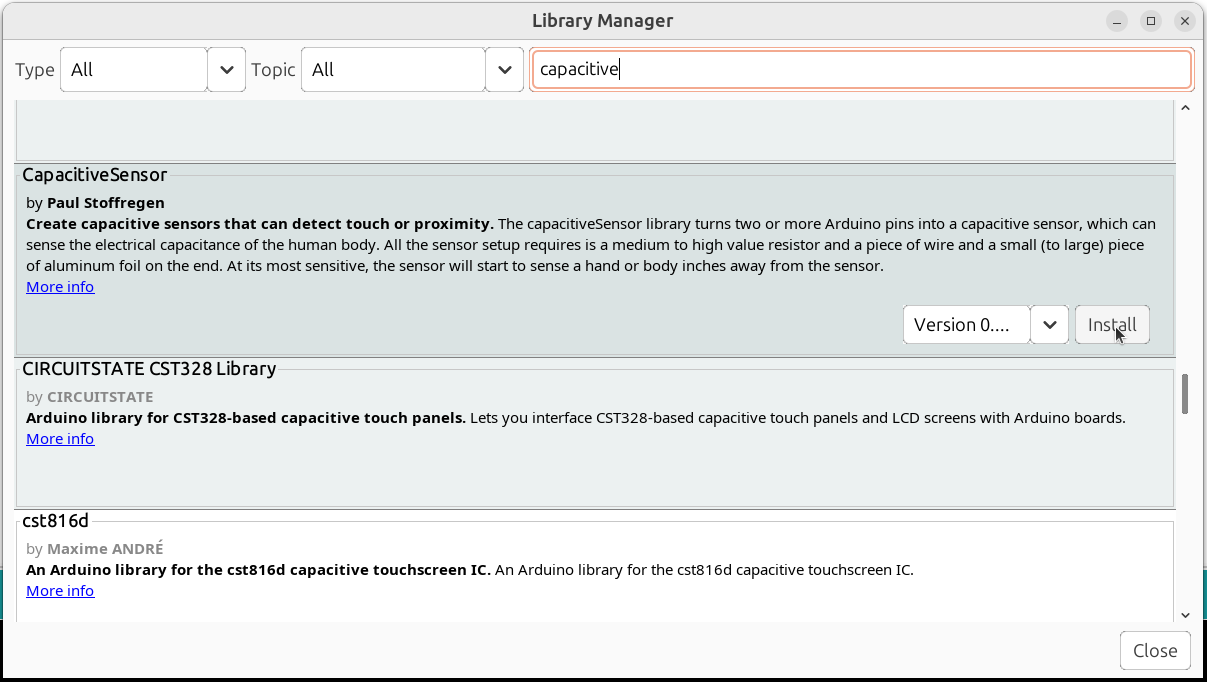The width and height of the screenshot is (1207, 682).
Task: Select the CapacitiveSensor library description text
Action: (x=590, y=245)
